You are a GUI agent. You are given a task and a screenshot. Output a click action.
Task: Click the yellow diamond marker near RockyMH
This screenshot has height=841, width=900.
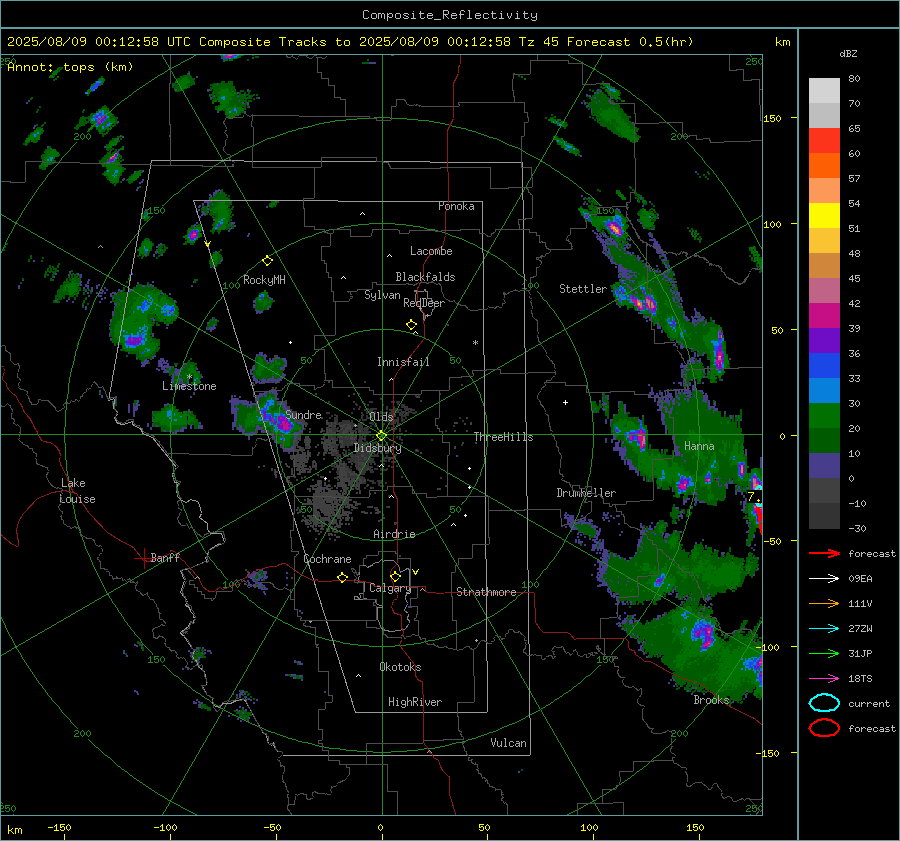pyautogui.click(x=267, y=261)
